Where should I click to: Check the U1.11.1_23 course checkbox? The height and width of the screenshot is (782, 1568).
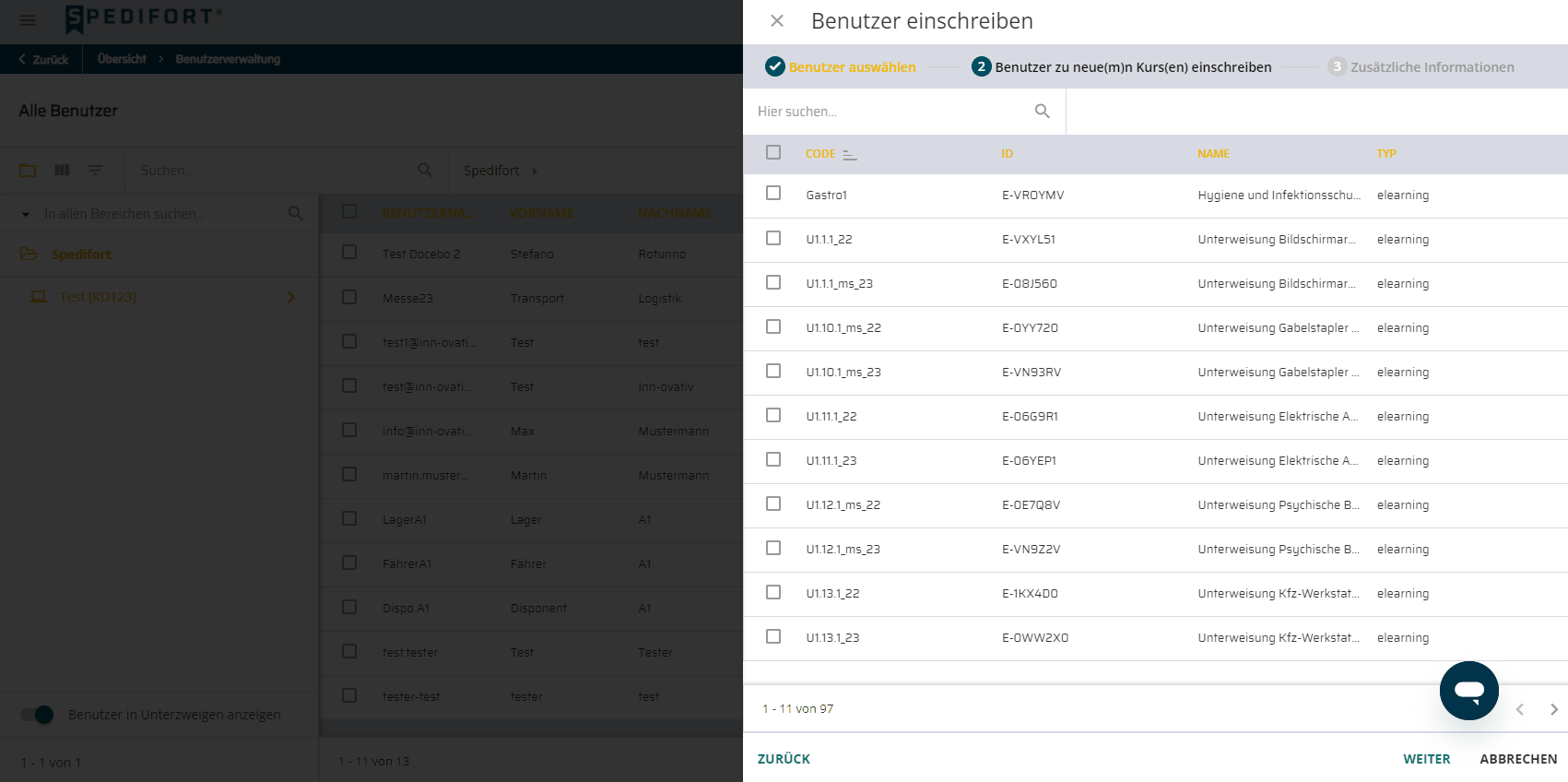(773, 459)
